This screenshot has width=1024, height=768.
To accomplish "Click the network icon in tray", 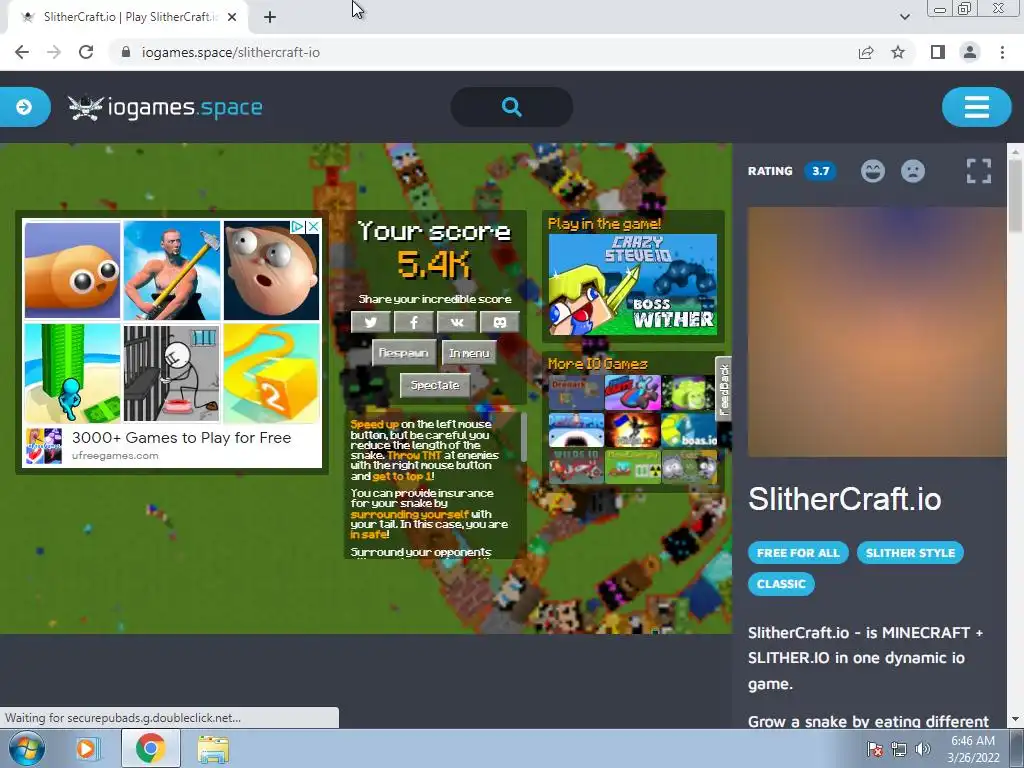I will tap(899, 749).
